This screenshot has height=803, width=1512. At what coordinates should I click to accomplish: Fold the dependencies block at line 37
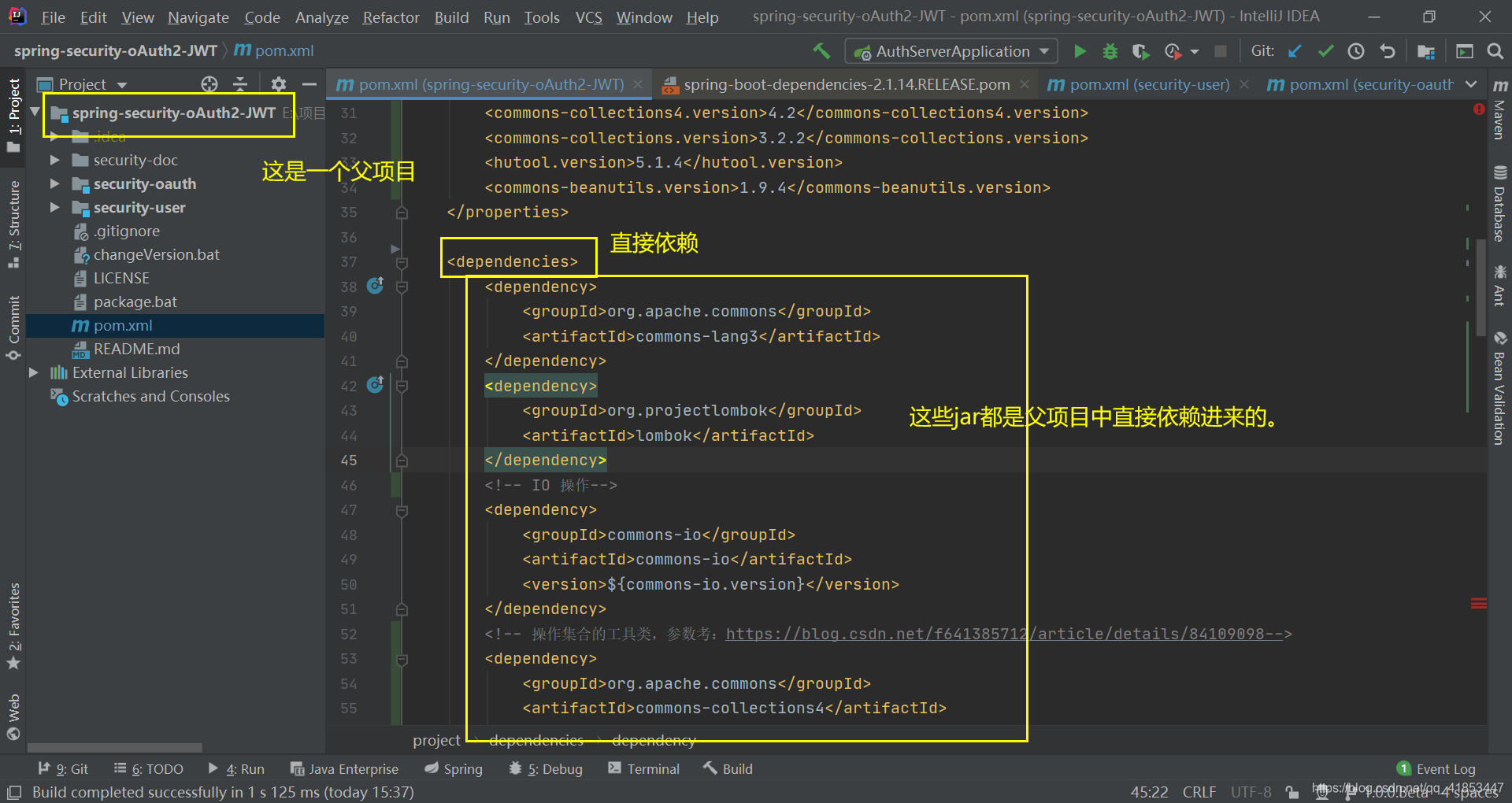(402, 261)
